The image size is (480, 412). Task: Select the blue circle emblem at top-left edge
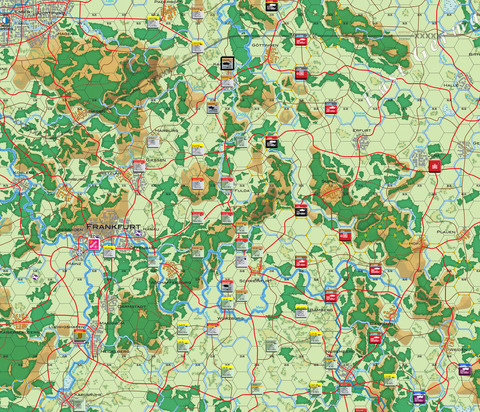[x=5, y=21]
